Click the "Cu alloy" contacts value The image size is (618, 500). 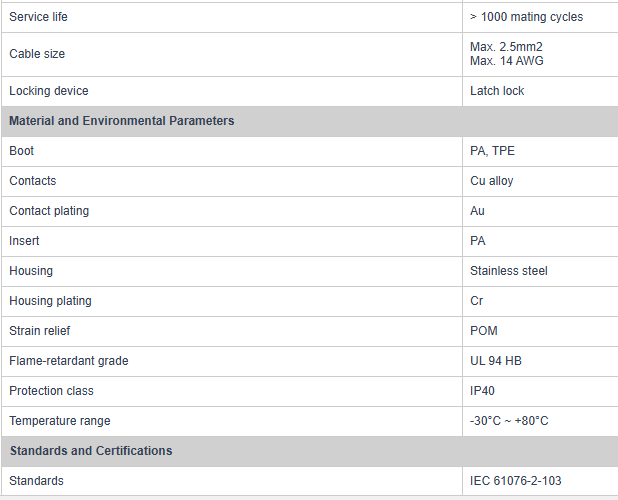click(x=492, y=181)
